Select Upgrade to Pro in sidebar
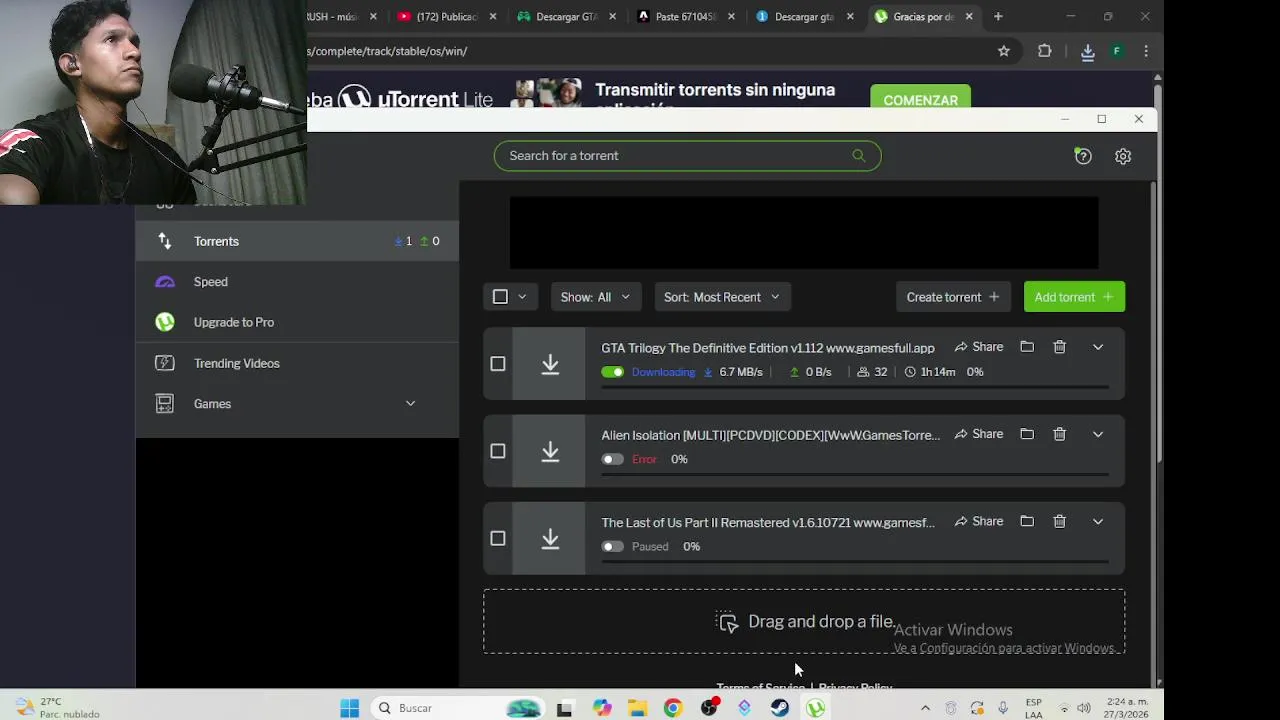Viewport: 1280px width, 720px height. [297, 322]
